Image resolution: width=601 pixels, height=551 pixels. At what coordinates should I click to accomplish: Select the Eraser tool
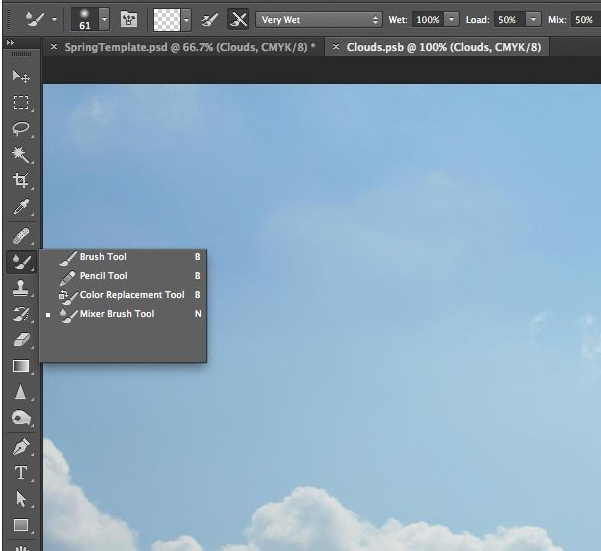[21, 340]
